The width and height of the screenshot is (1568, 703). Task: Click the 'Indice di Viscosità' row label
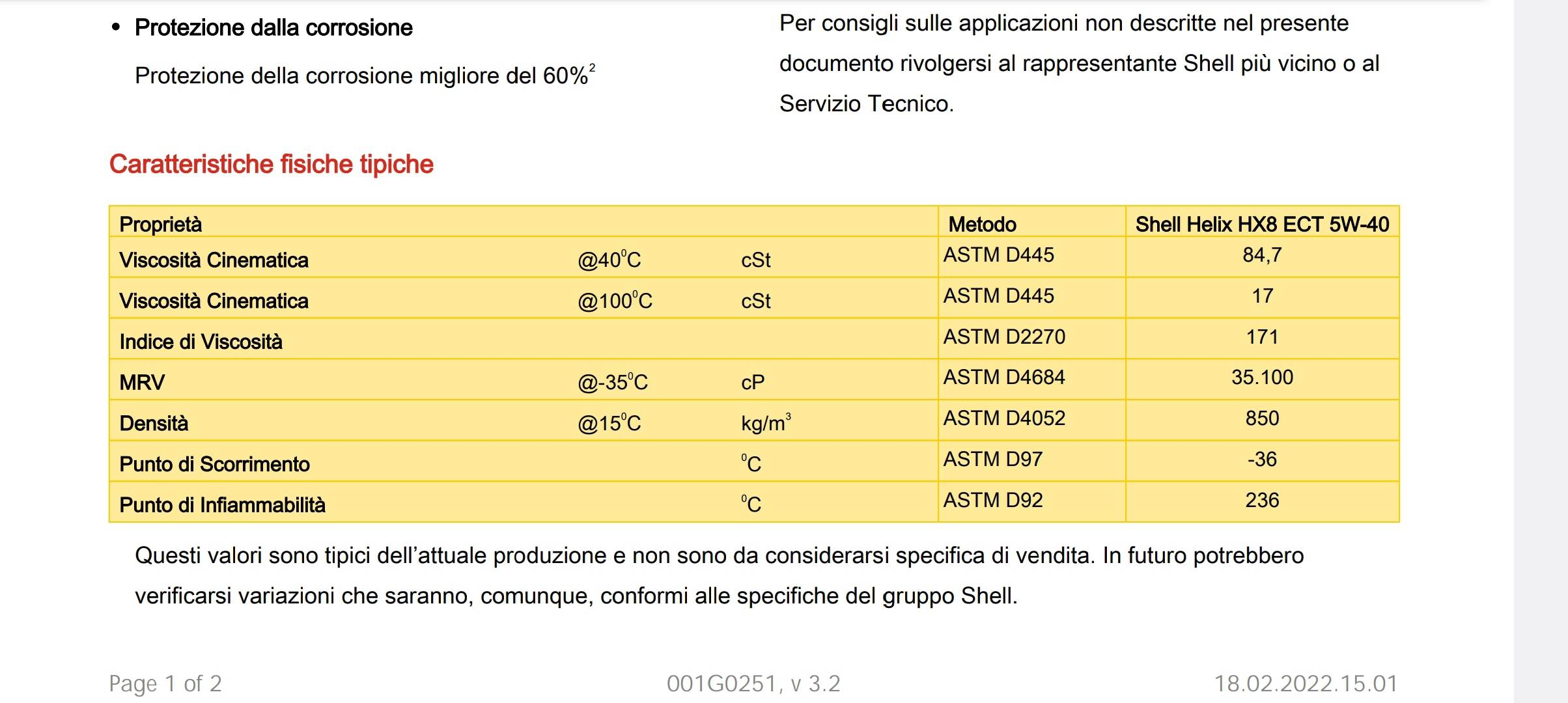[201, 342]
